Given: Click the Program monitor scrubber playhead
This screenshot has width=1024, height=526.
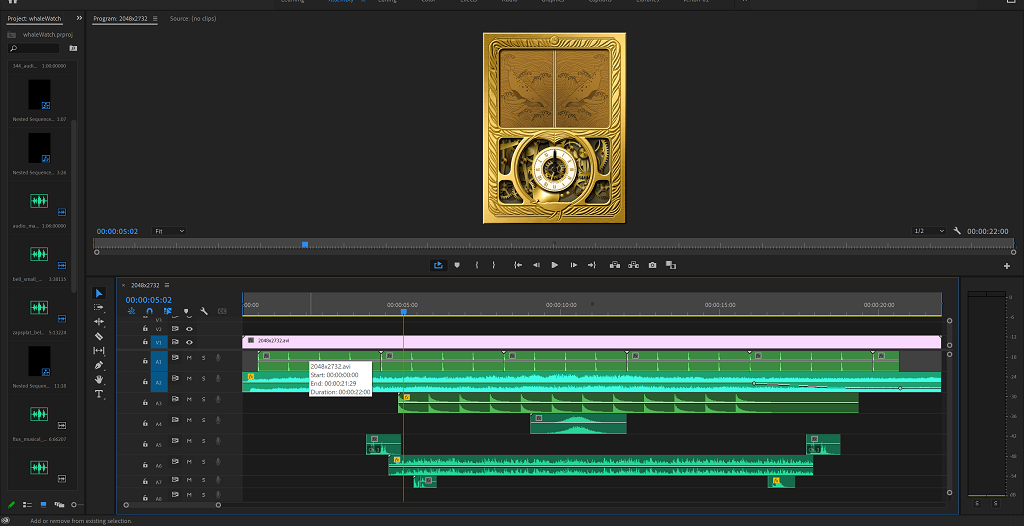Looking at the screenshot, I should (304, 245).
